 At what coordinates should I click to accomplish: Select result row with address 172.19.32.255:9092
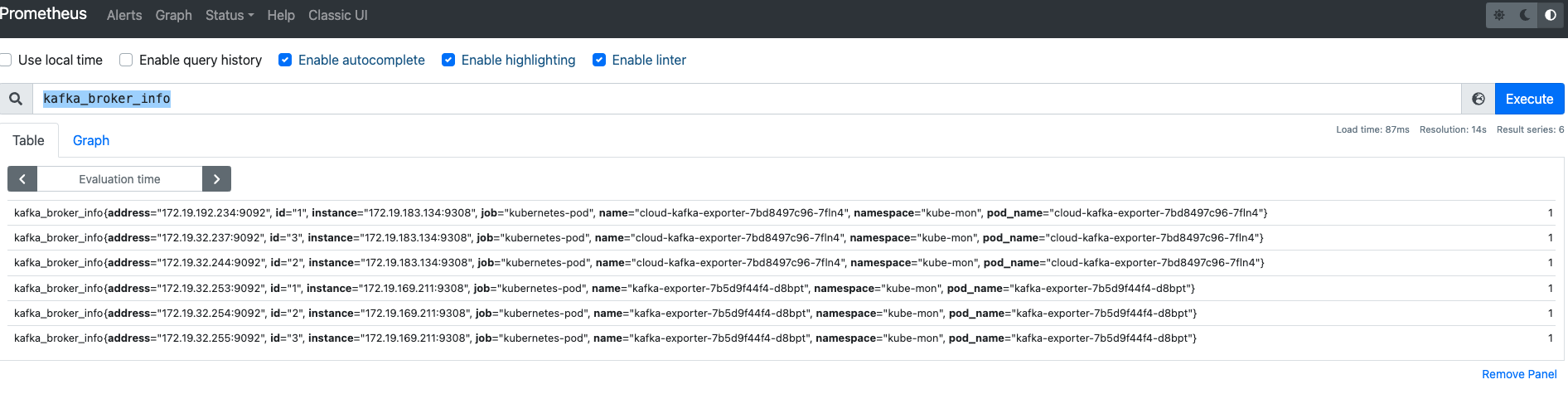782,338
